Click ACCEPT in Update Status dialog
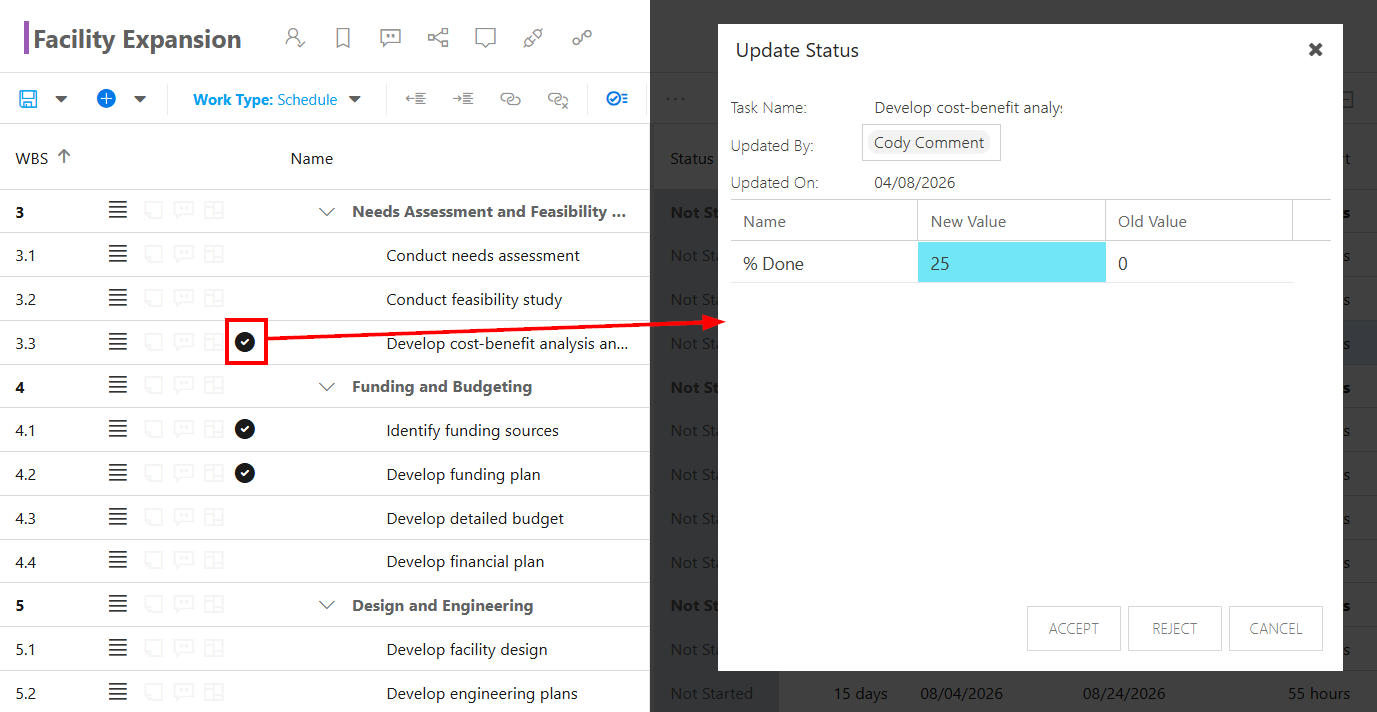The image size is (1377, 712). point(1074,628)
